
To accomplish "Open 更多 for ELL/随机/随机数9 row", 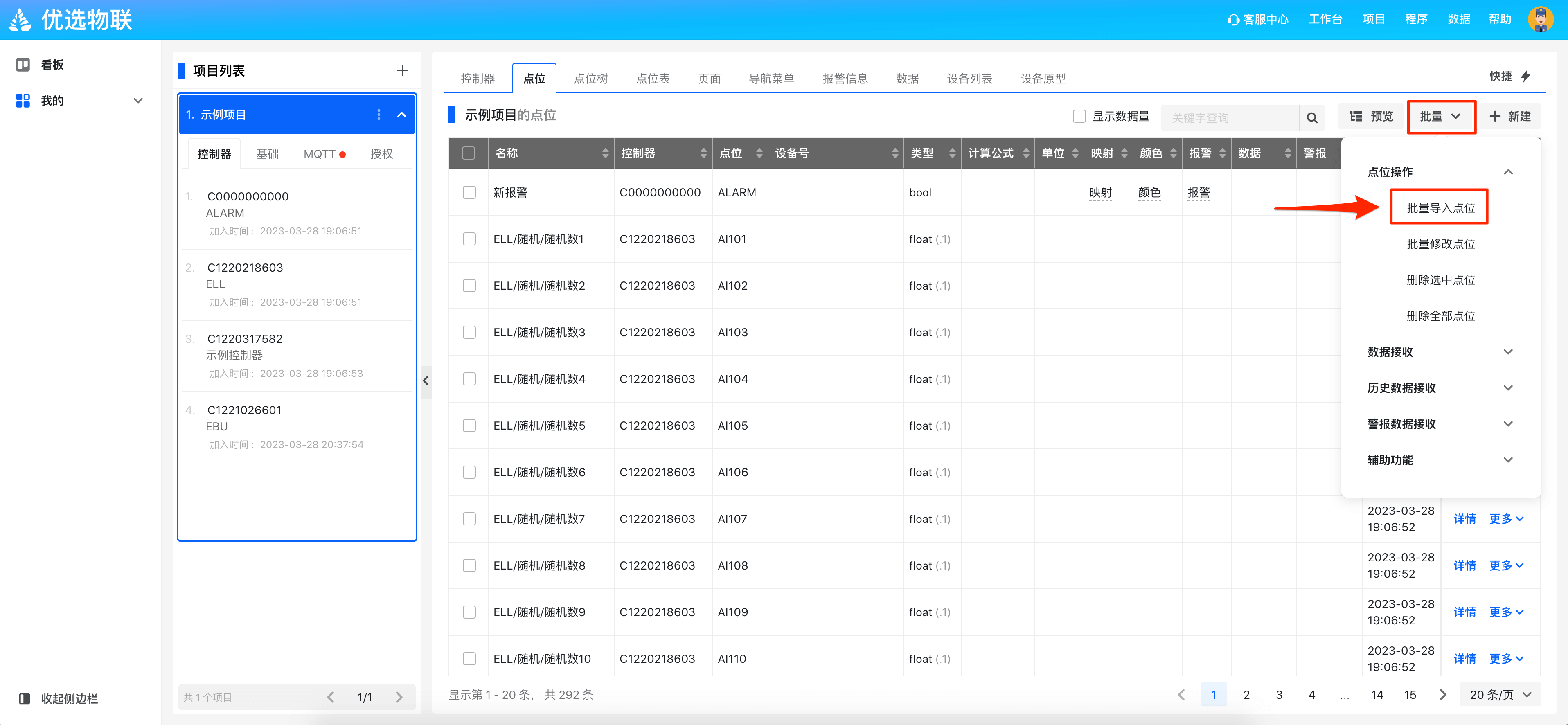I will pyautogui.click(x=1506, y=612).
